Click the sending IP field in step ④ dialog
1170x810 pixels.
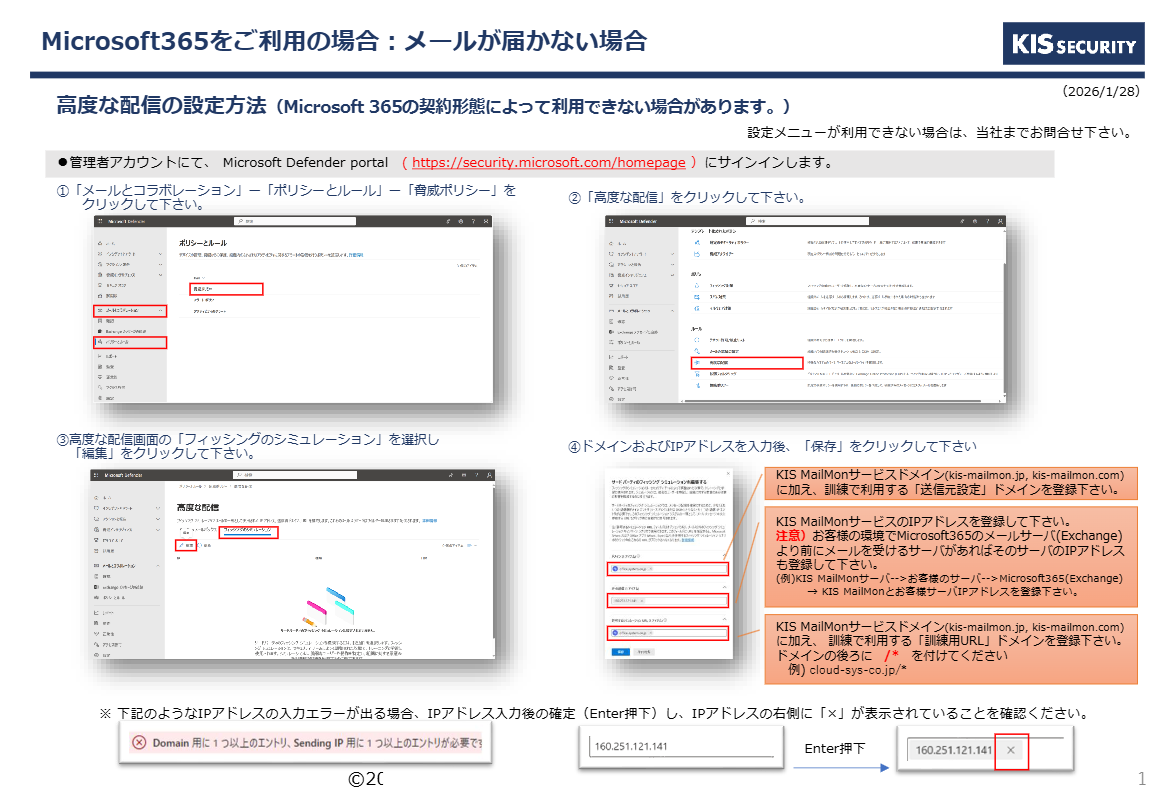tap(668, 600)
